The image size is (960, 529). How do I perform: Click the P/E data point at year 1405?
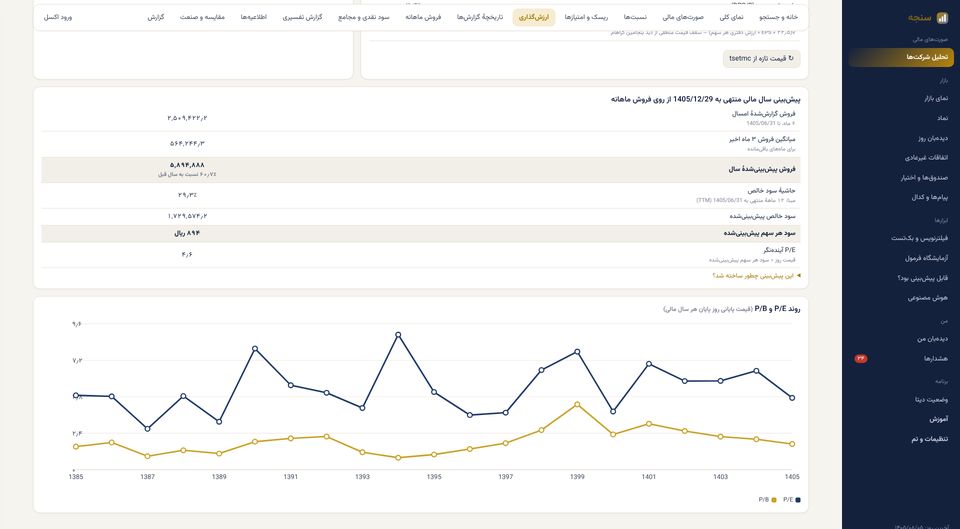coord(792,398)
